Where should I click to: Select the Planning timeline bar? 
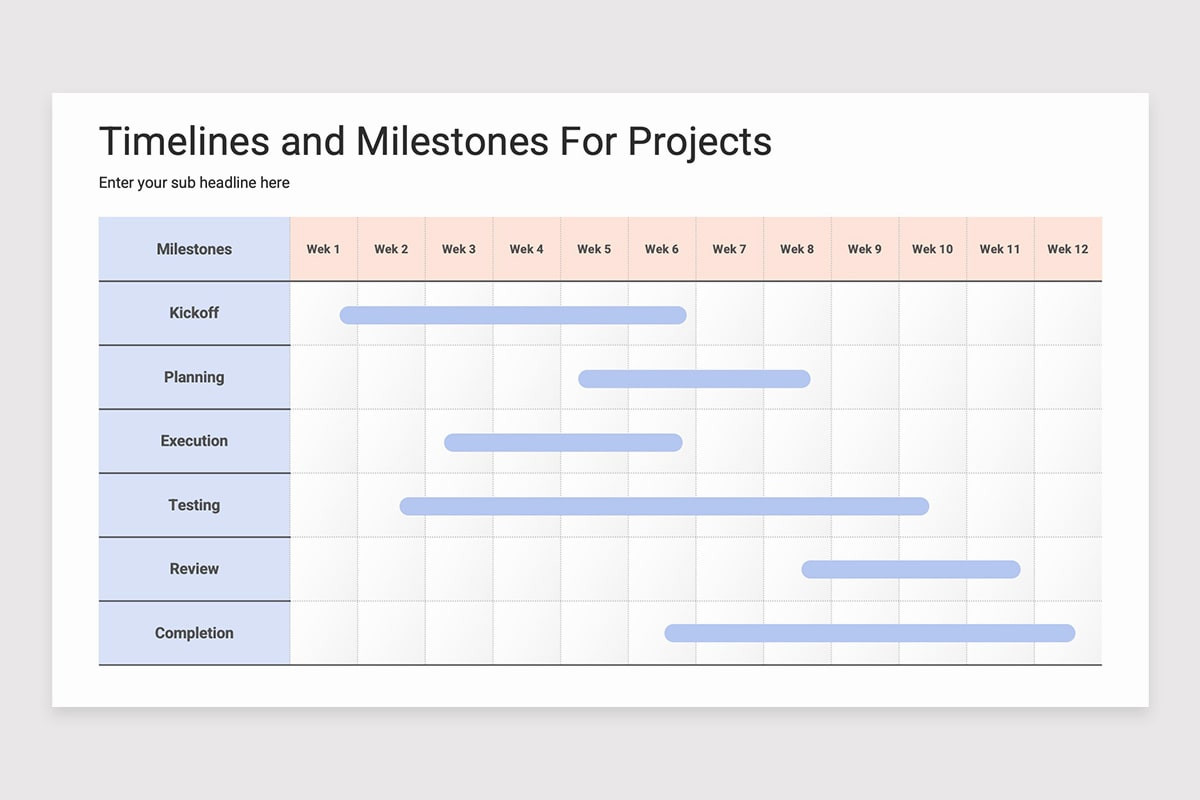point(694,379)
